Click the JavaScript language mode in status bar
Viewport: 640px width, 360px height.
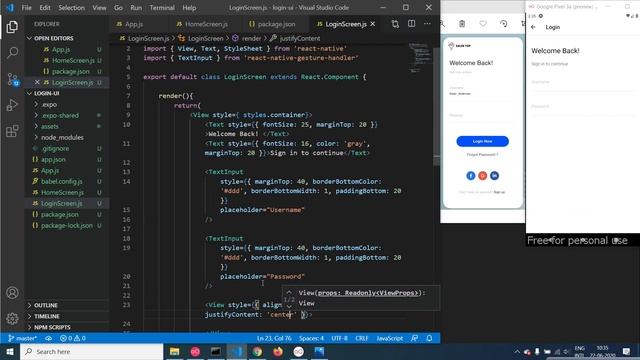click(x=389, y=338)
